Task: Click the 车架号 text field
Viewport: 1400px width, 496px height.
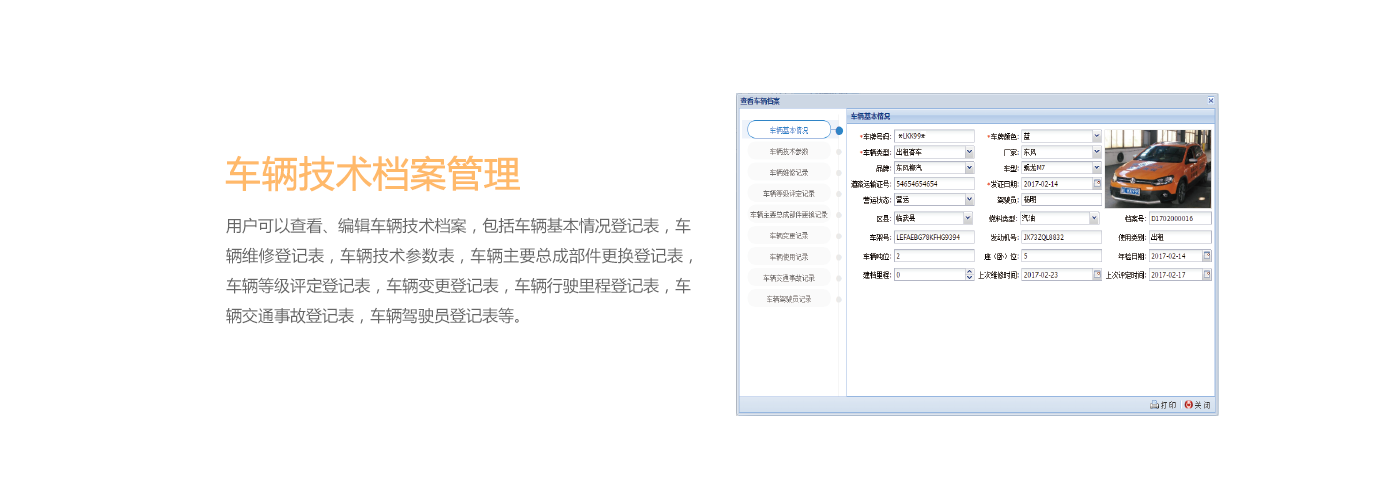Action: point(933,238)
